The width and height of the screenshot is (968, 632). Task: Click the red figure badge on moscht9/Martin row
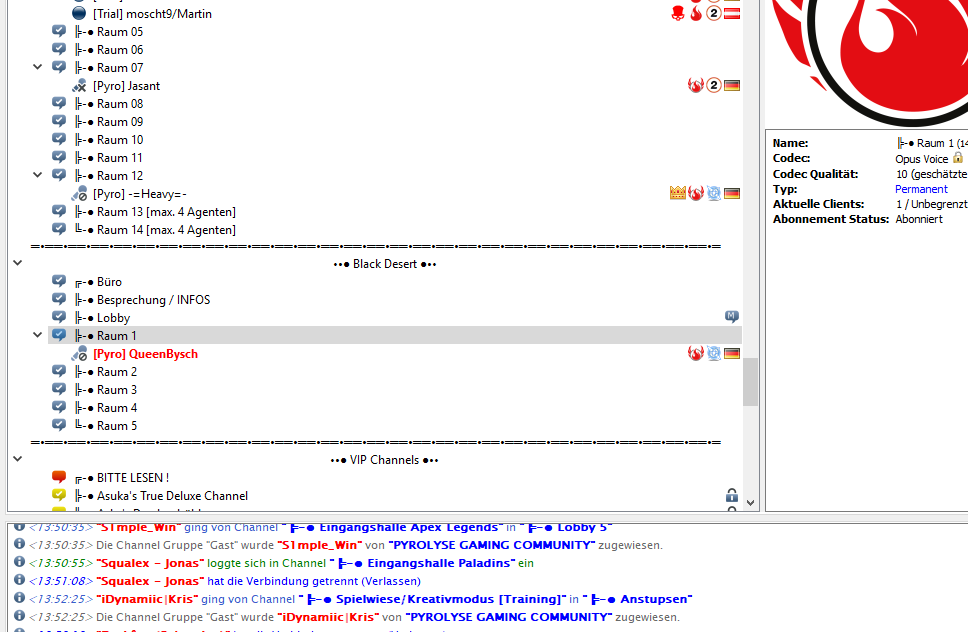[678, 13]
